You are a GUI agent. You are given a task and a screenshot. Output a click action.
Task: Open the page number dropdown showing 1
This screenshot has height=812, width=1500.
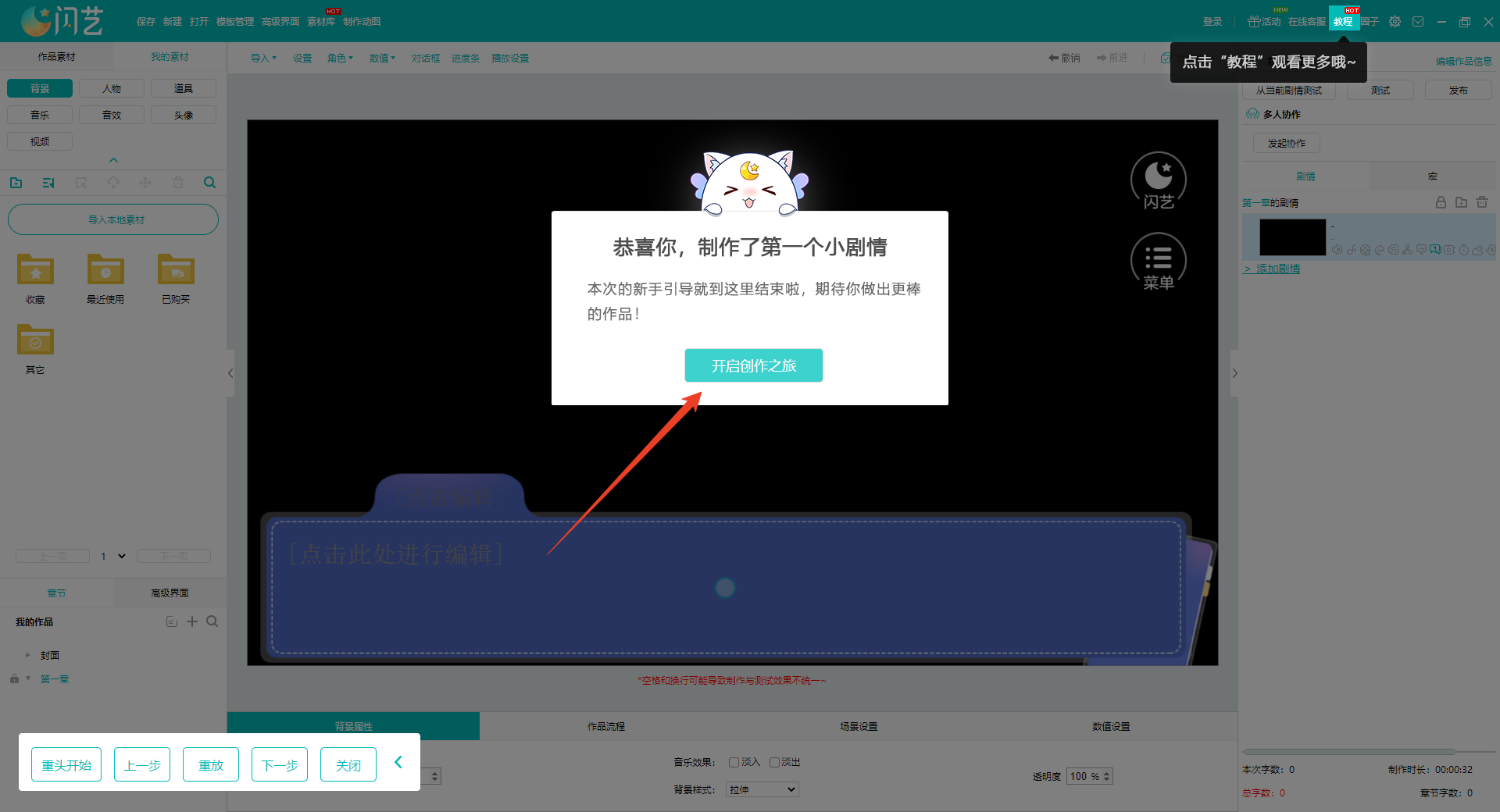112,556
